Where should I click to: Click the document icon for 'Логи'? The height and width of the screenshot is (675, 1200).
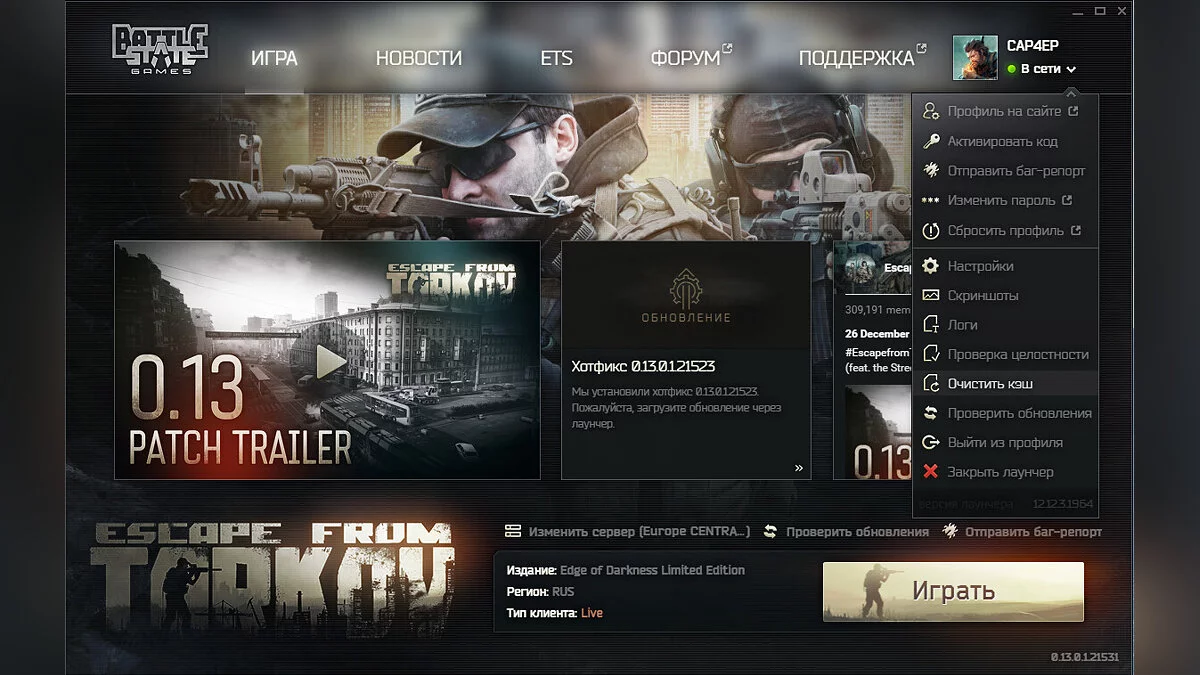pos(931,325)
